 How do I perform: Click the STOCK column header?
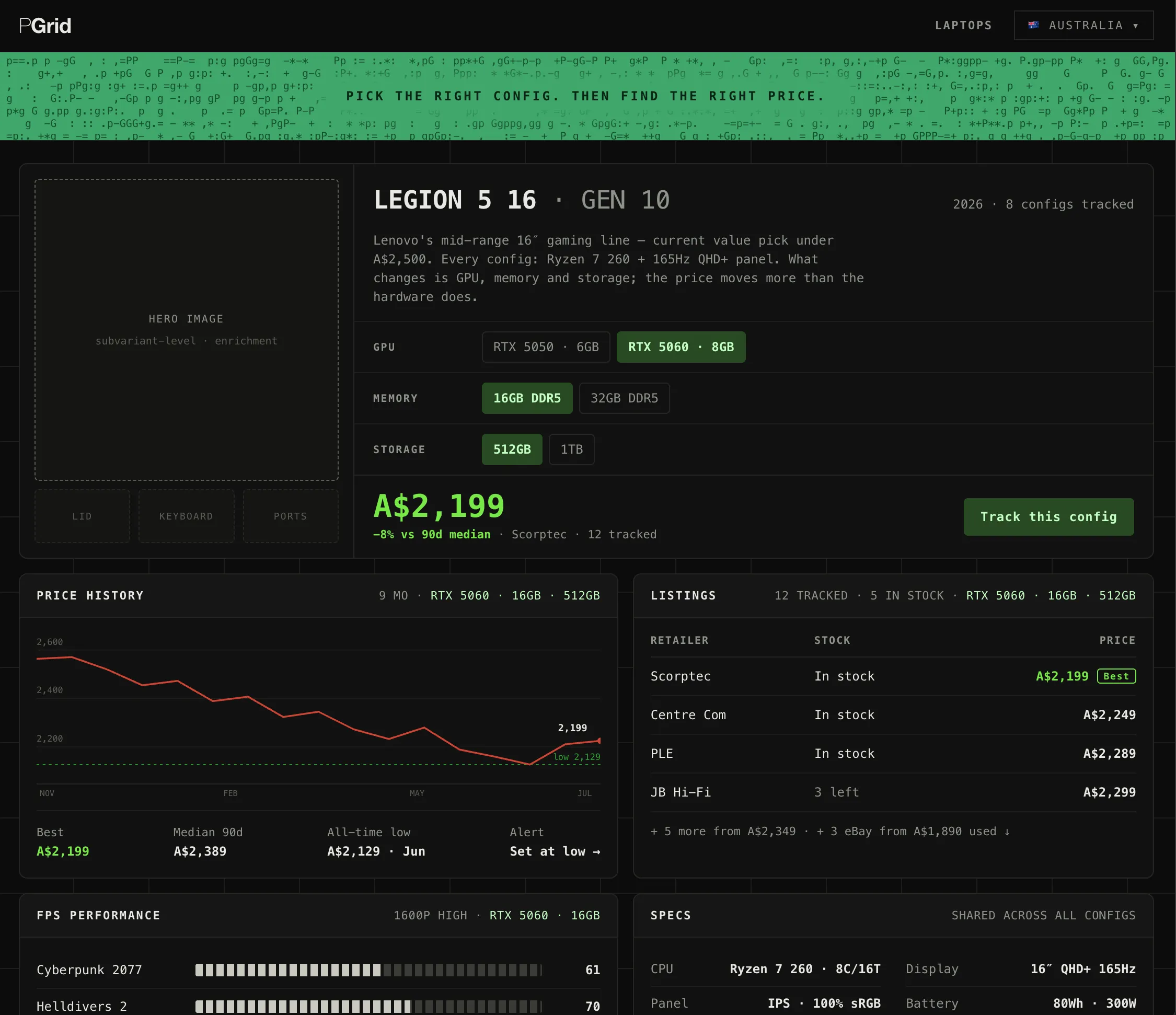pos(832,640)
